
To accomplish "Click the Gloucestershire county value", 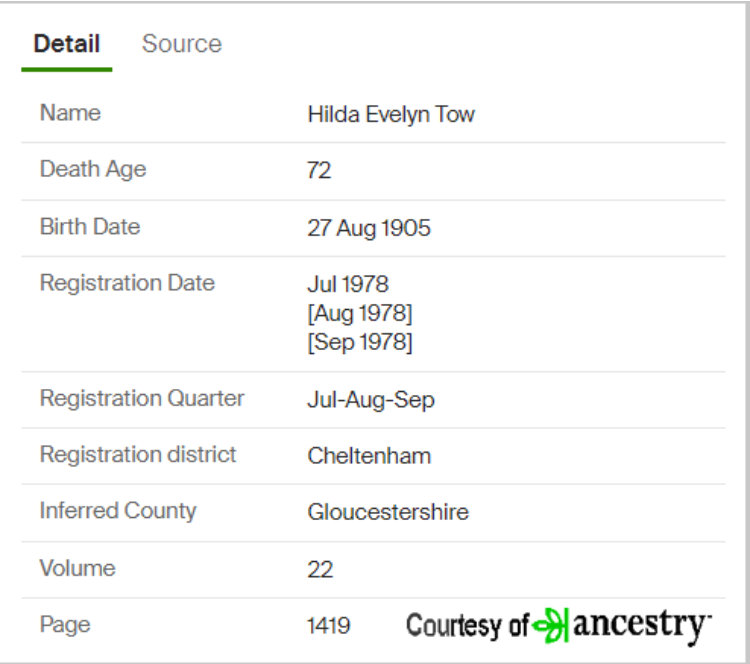I will [x=387, y=513].
